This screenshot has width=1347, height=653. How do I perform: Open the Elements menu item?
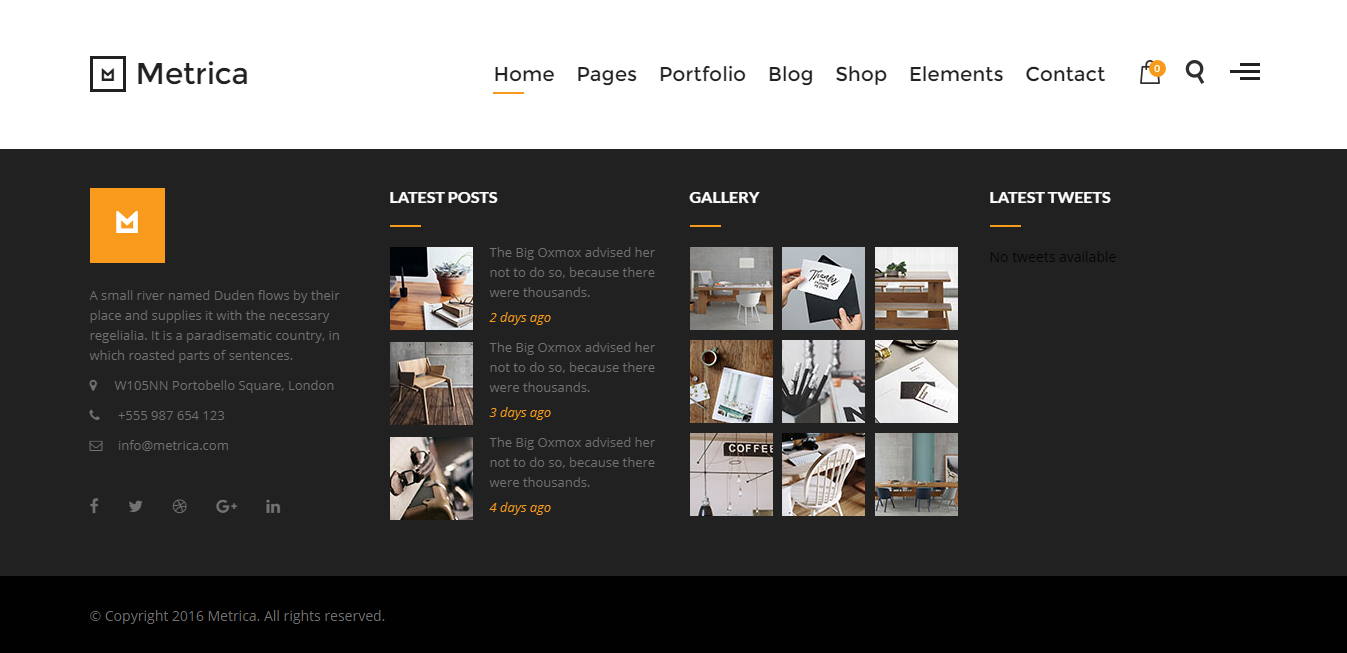click(x=956, y=74)
